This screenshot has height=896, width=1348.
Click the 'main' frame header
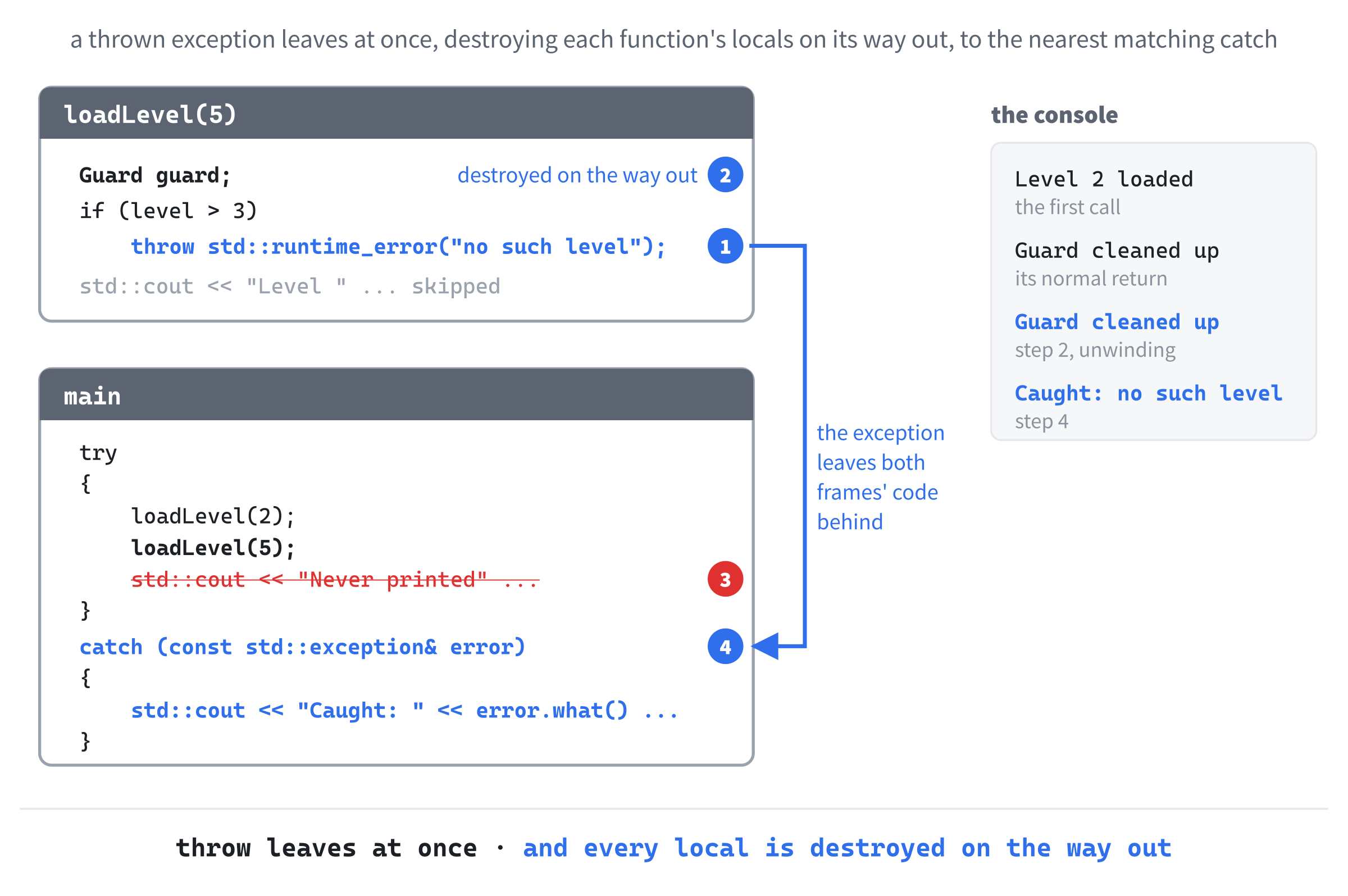396,395
